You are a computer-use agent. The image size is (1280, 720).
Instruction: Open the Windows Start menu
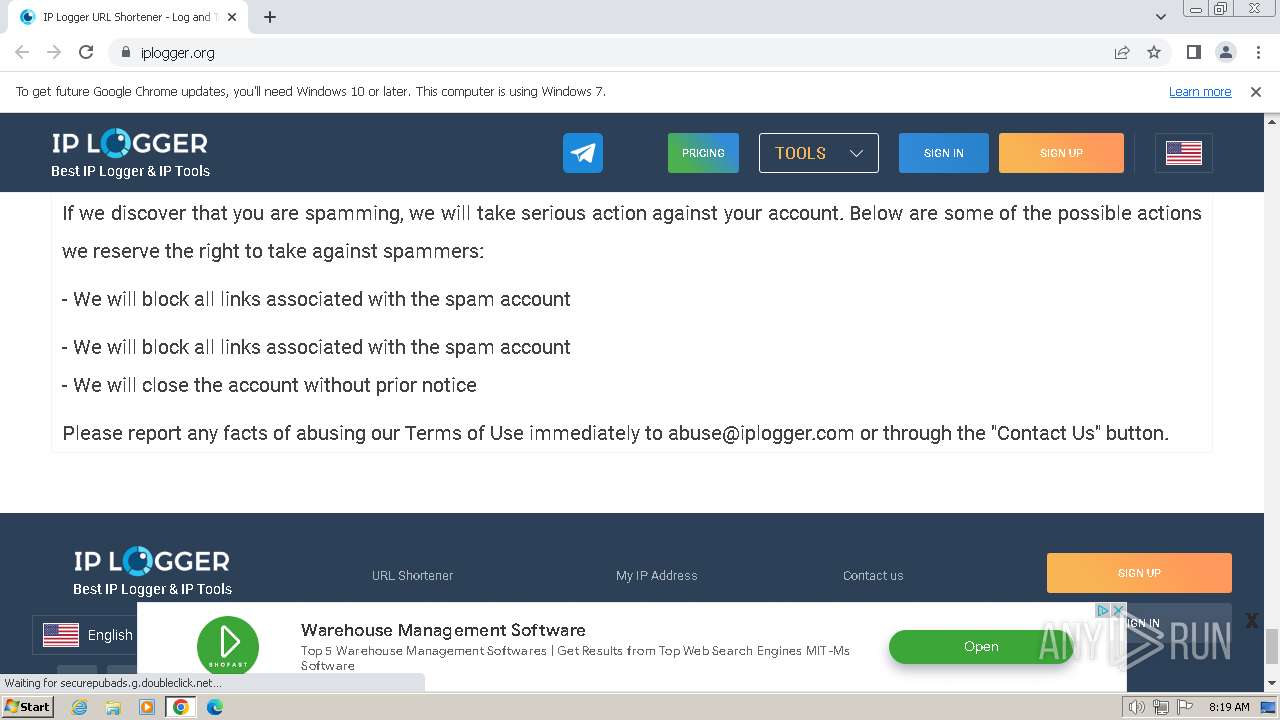[x=28, y=707]
